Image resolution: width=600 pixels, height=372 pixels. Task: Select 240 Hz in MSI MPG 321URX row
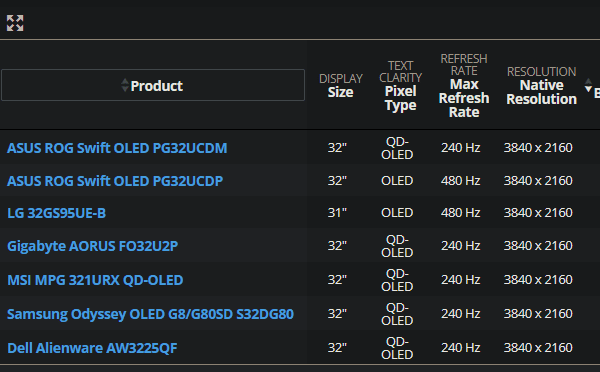(460, 280)
